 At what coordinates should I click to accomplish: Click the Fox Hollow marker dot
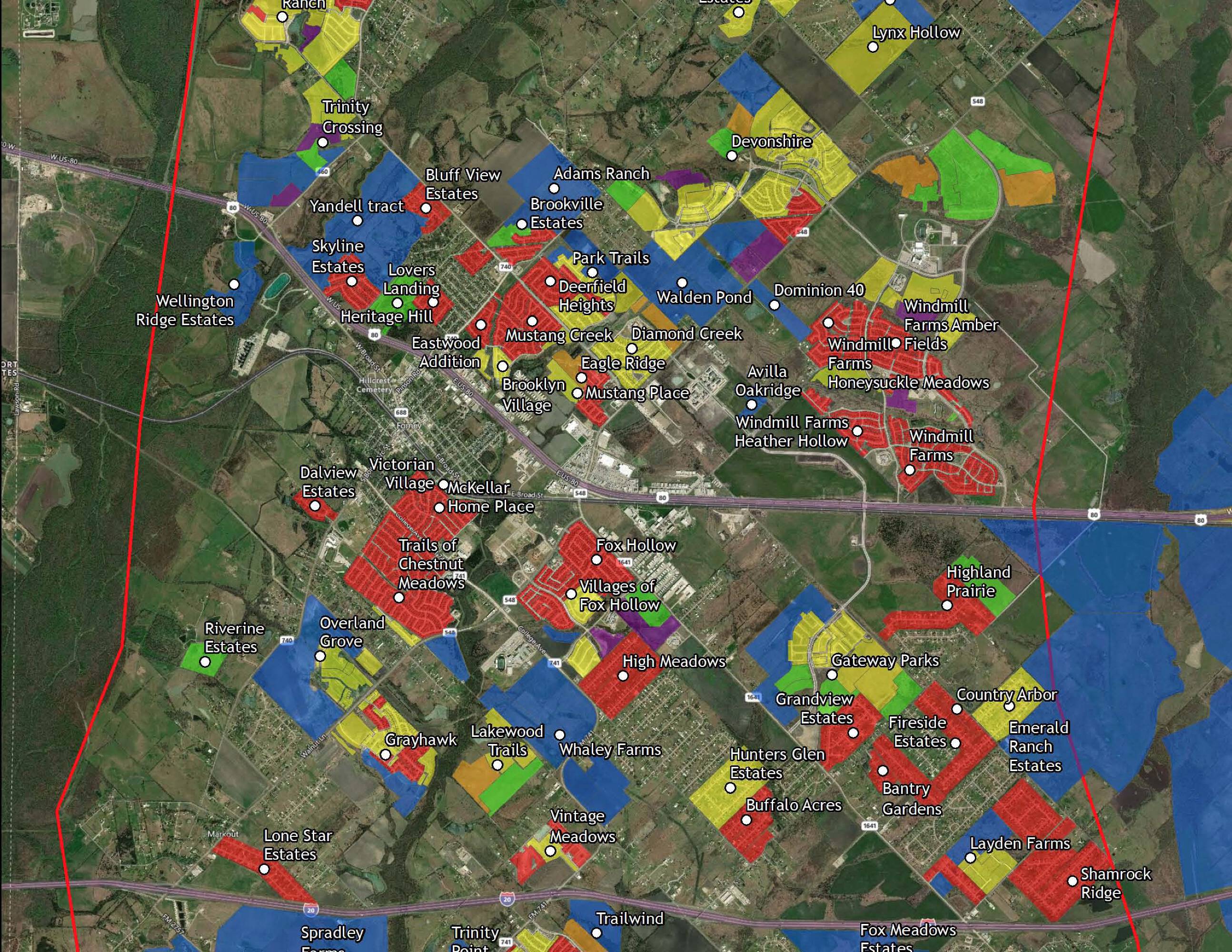pyautogui.click(x=596, y=560)
